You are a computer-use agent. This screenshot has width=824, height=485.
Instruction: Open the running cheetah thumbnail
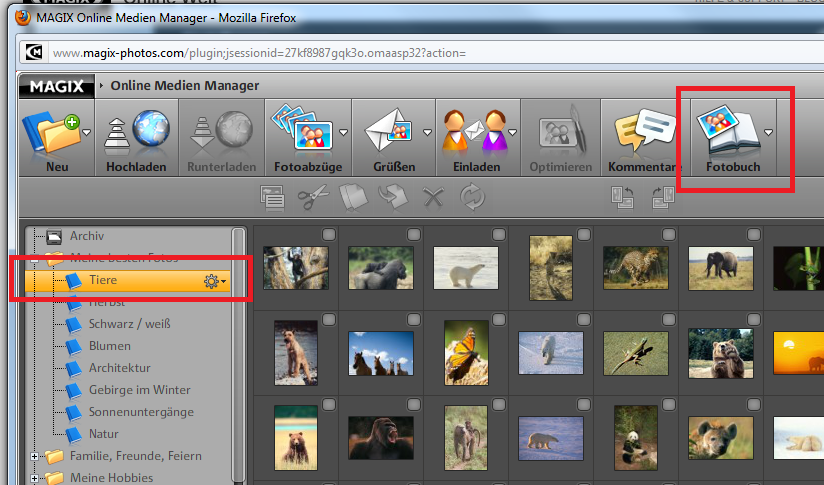click(x=636, y=268)
